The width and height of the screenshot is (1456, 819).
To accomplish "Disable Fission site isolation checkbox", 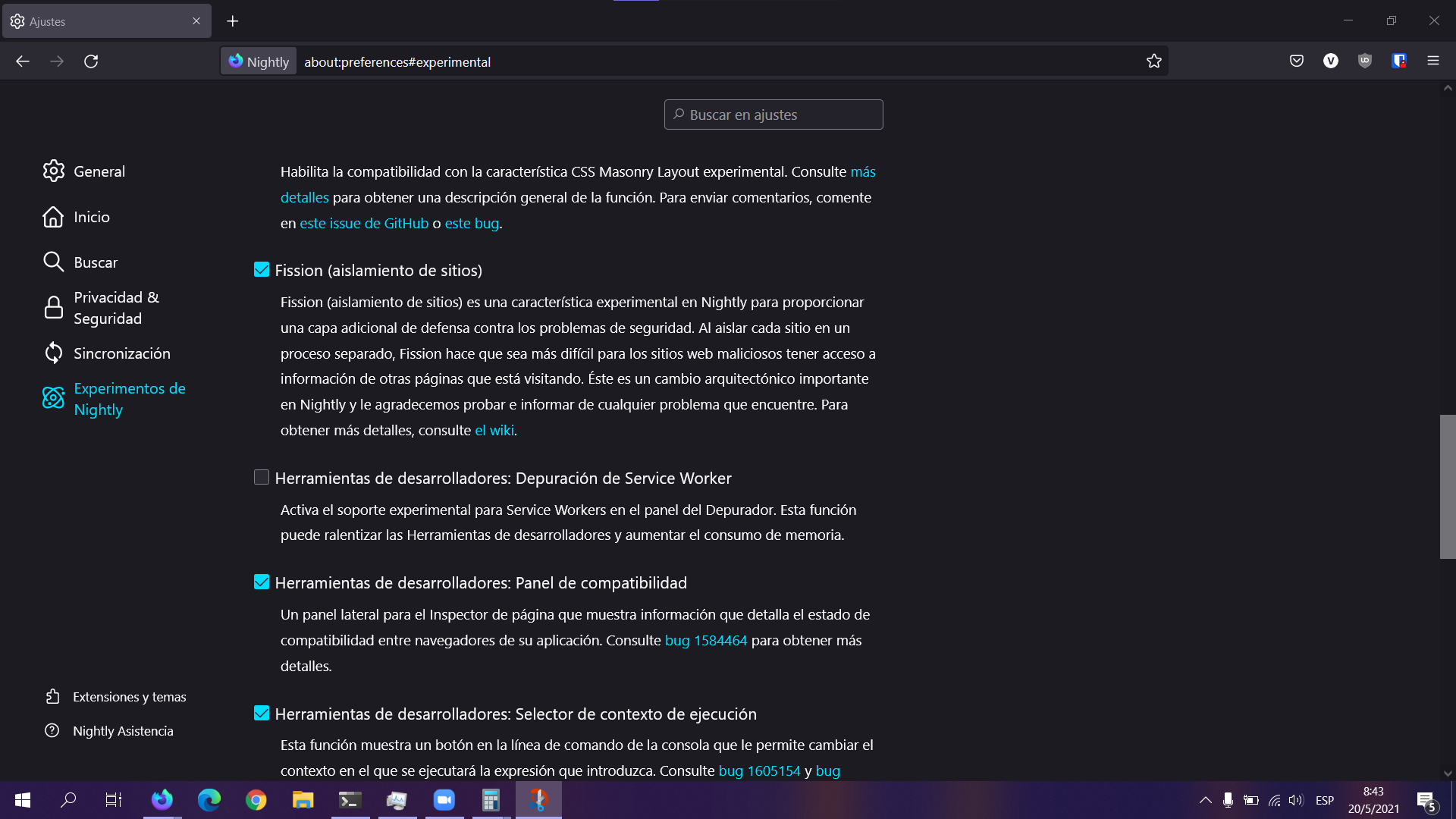I will pyautogui.click(x=262, y=270).
